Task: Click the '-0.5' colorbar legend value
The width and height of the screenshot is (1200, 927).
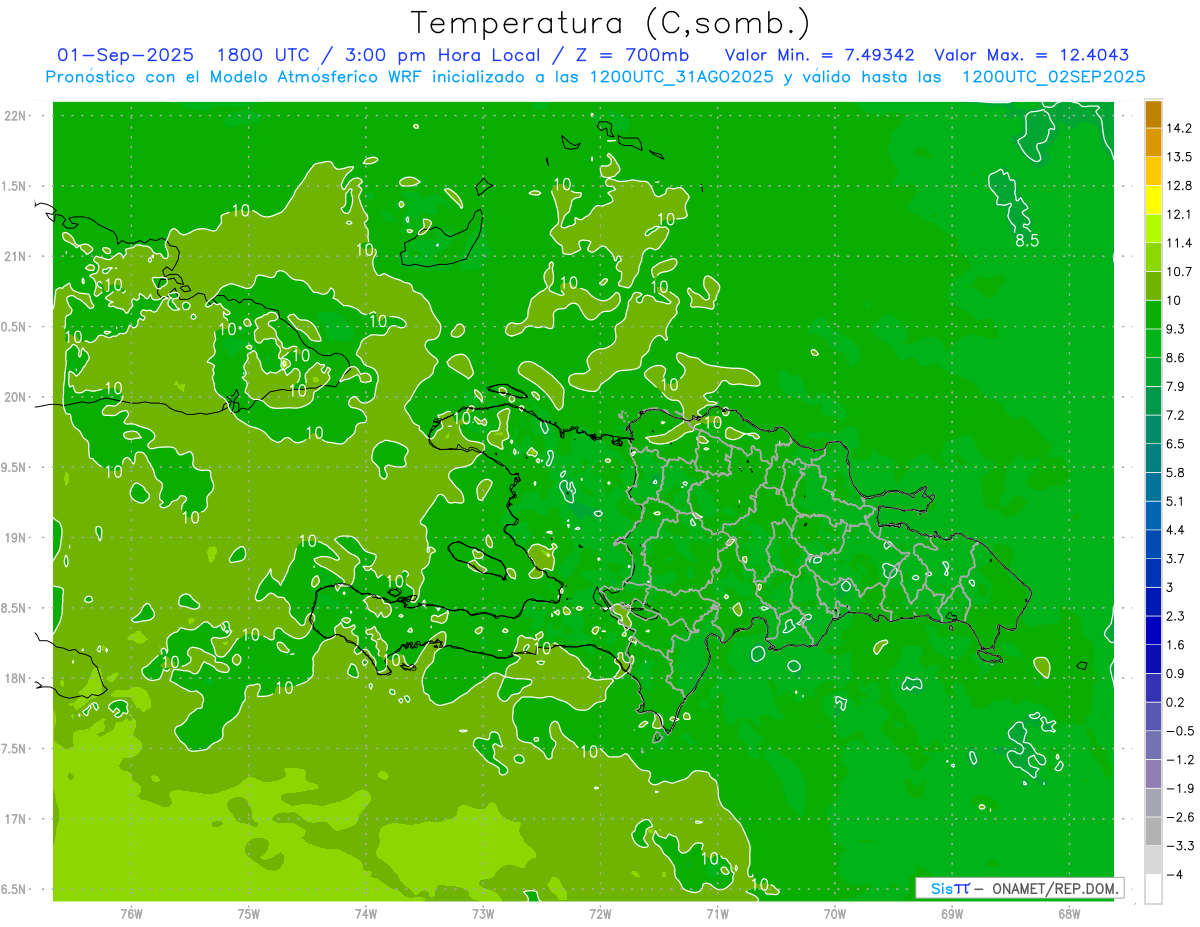Action: [1179, 731]
